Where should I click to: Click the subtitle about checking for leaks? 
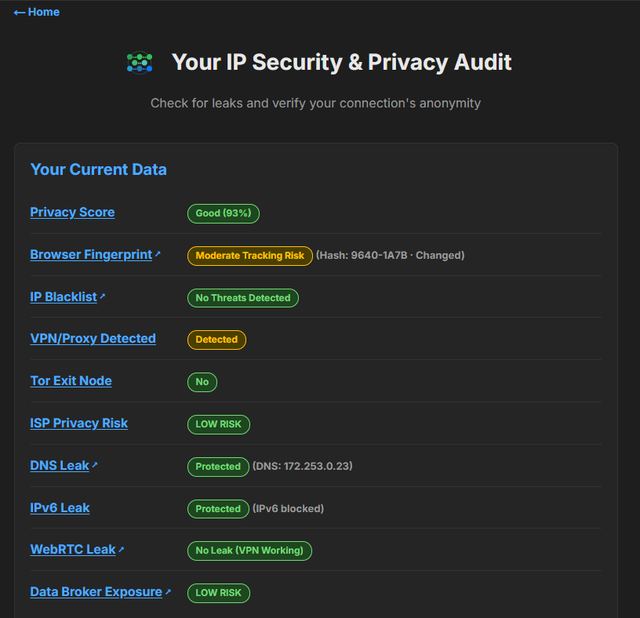pos(316,103)
